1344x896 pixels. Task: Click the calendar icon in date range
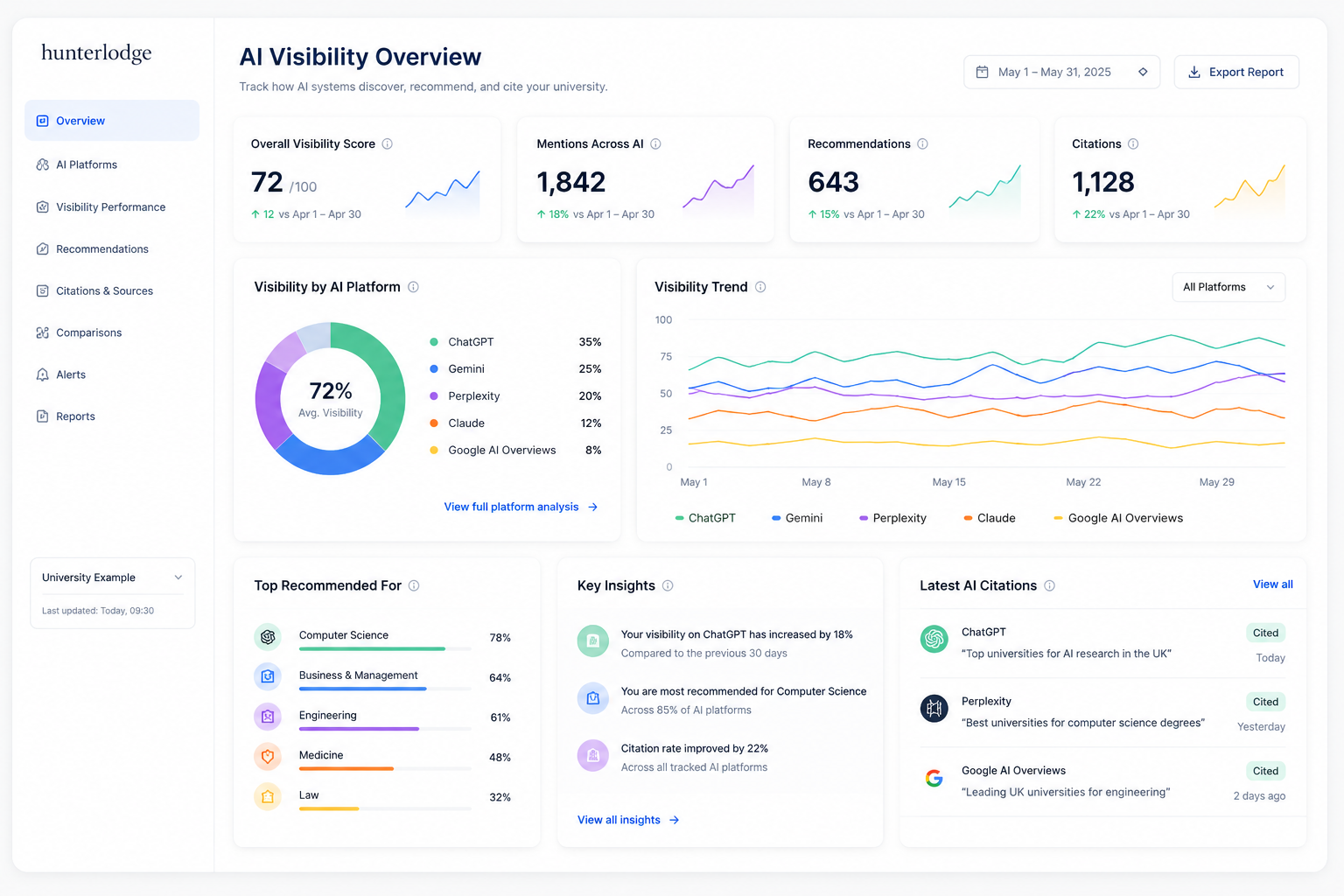point(982,72)
